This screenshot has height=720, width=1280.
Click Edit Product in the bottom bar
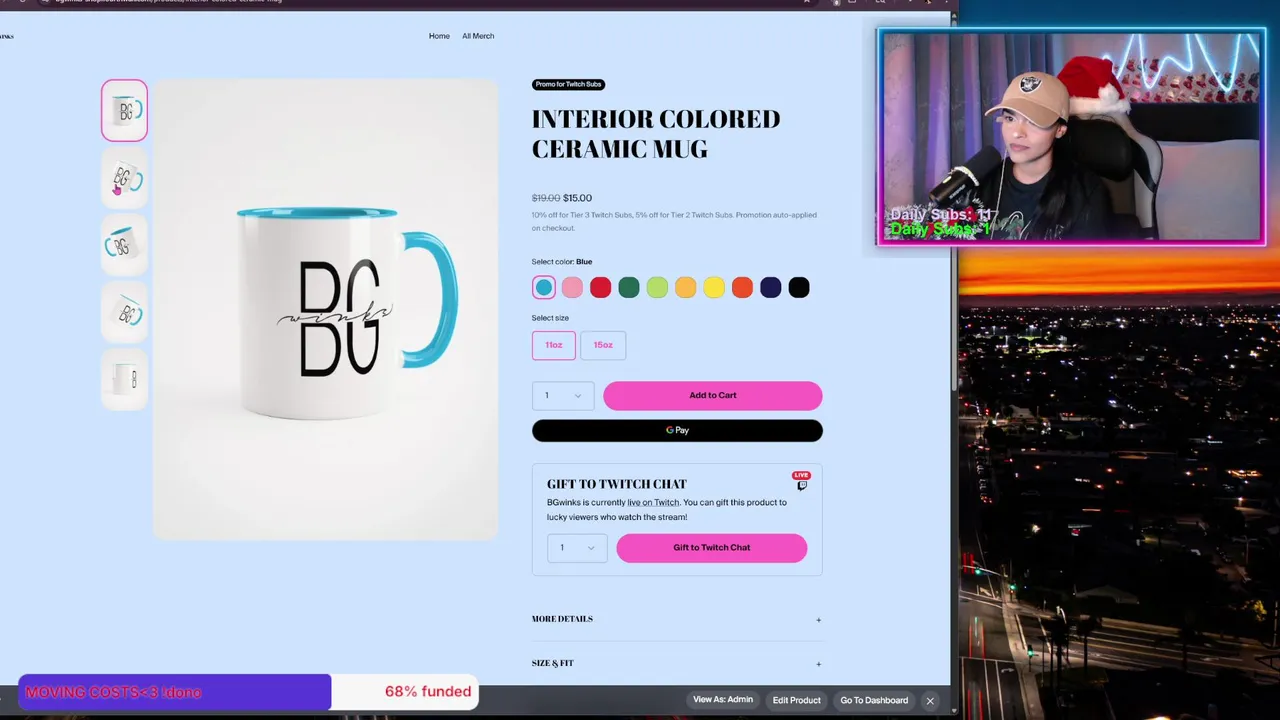coord(796,700)
